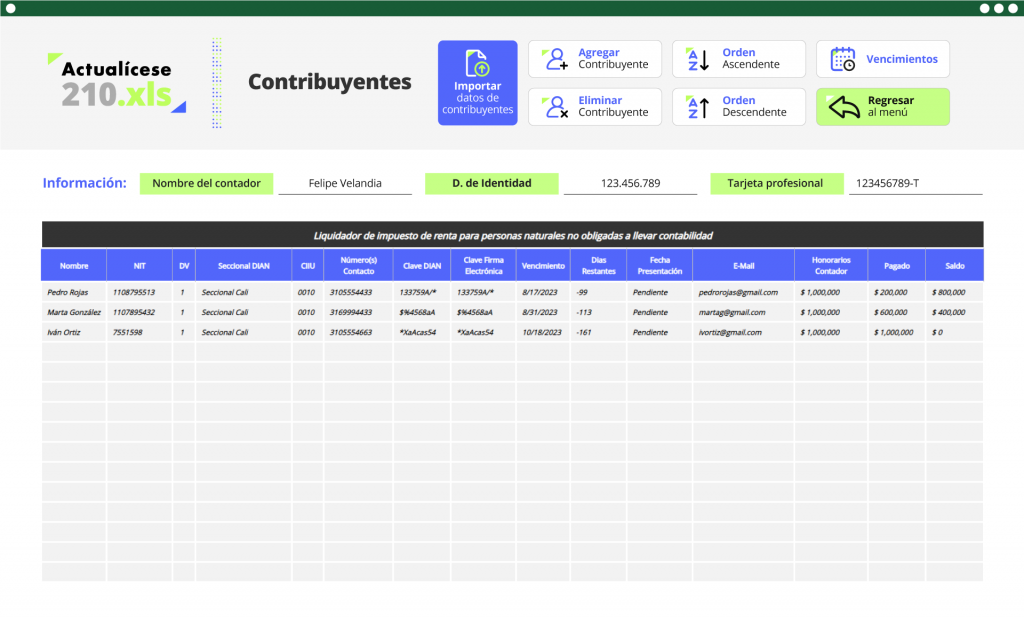The height and width of the screenshot is (617, 1024).
Task: Click the Importar datos de contribuyentes upload icon
Action: [477, 63]
